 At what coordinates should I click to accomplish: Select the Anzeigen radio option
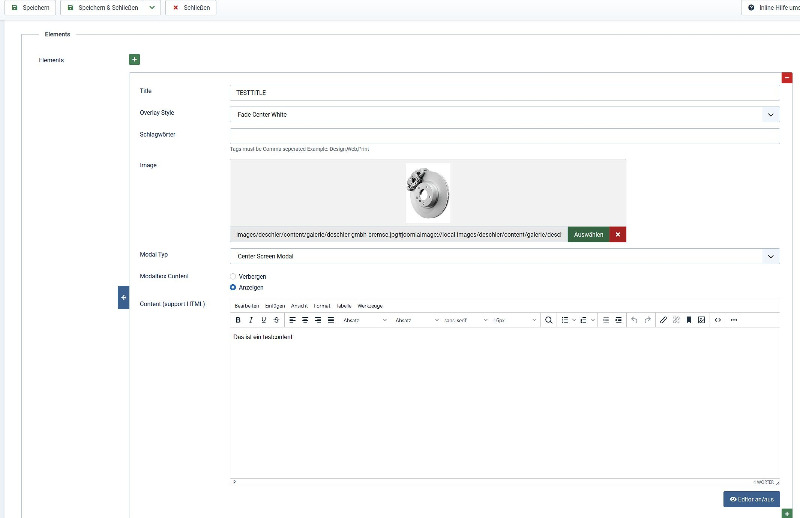click(x=234, y=287)
